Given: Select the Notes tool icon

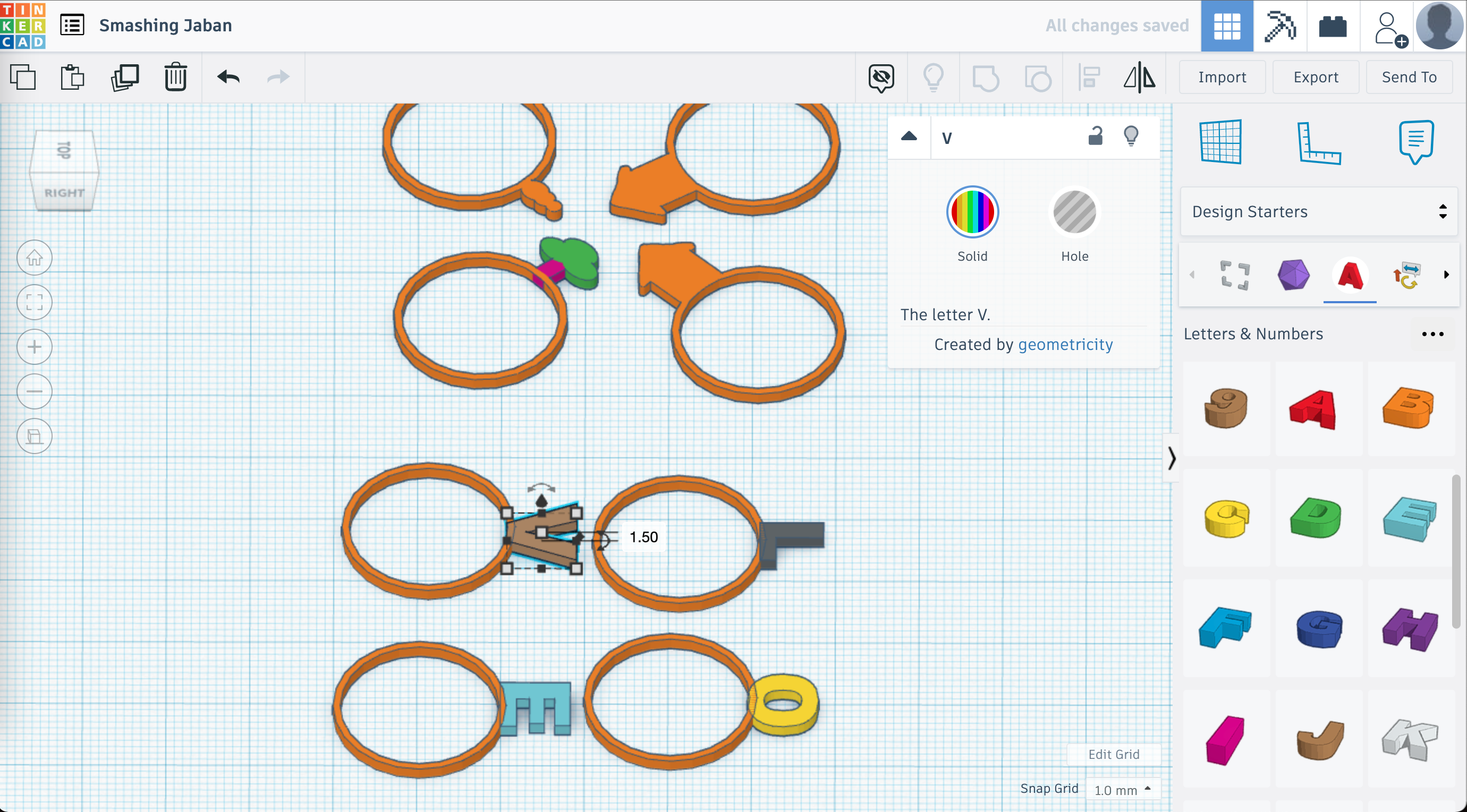Looking at the screenshot, I should (x=1416, y=142).
